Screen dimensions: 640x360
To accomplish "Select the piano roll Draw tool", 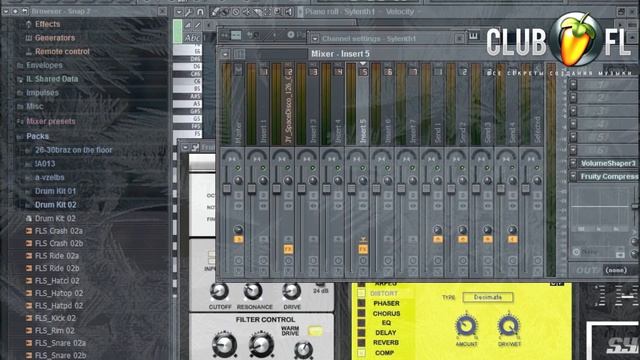I will (216, 12).
